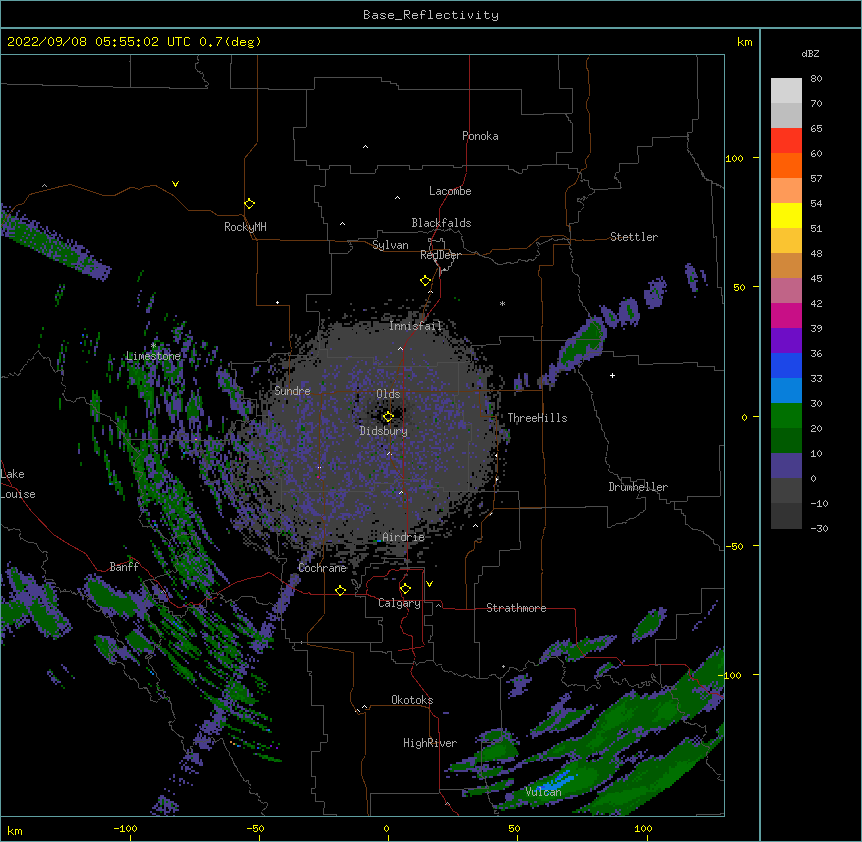Click the Banff town label
This screenshot has width=862, height=842.
124,567
